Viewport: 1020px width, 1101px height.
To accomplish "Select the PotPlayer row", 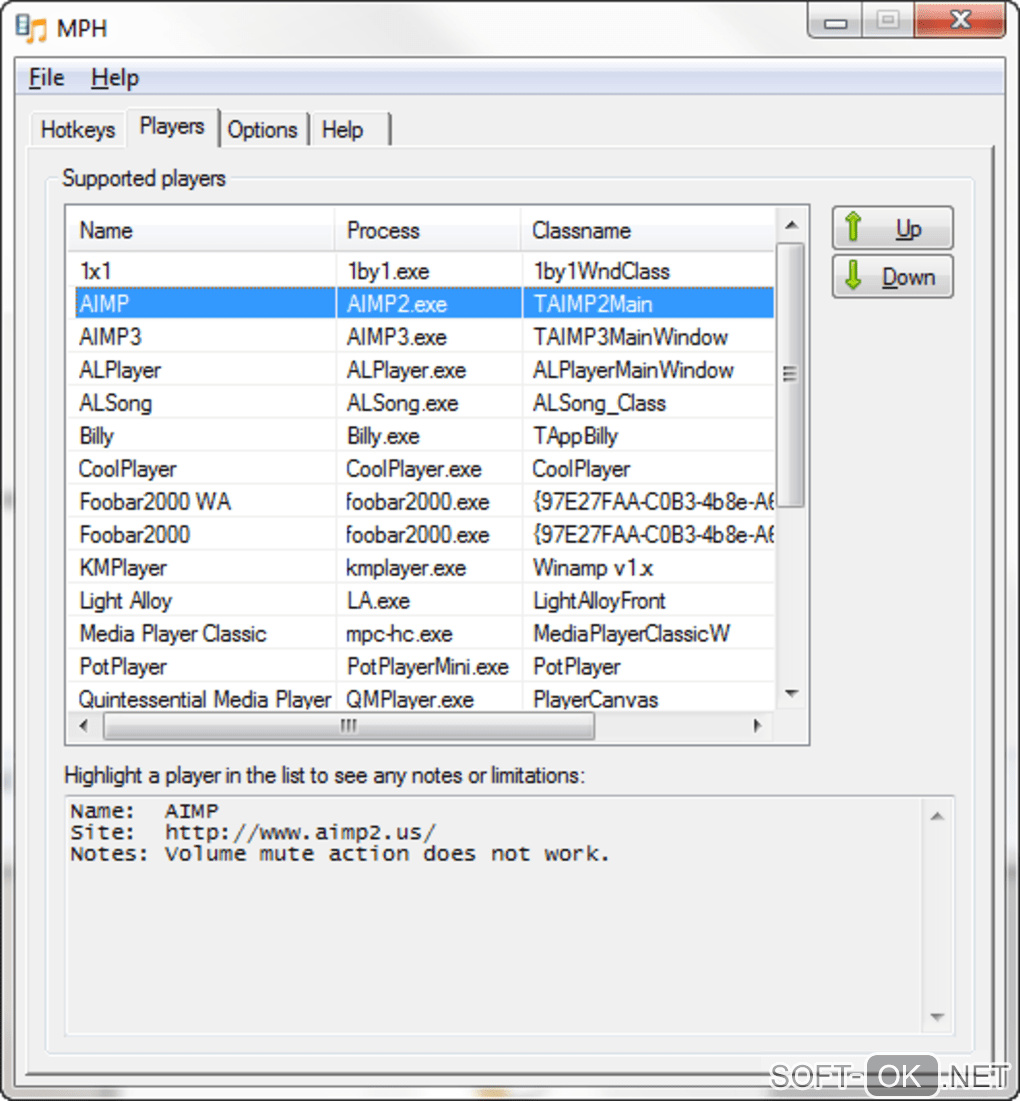I will (x=422, y=667).
